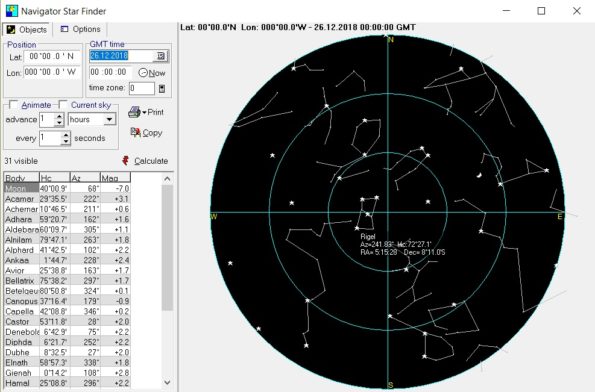Select Alphard in the body list
595x392 pixels.
[67, 250]
